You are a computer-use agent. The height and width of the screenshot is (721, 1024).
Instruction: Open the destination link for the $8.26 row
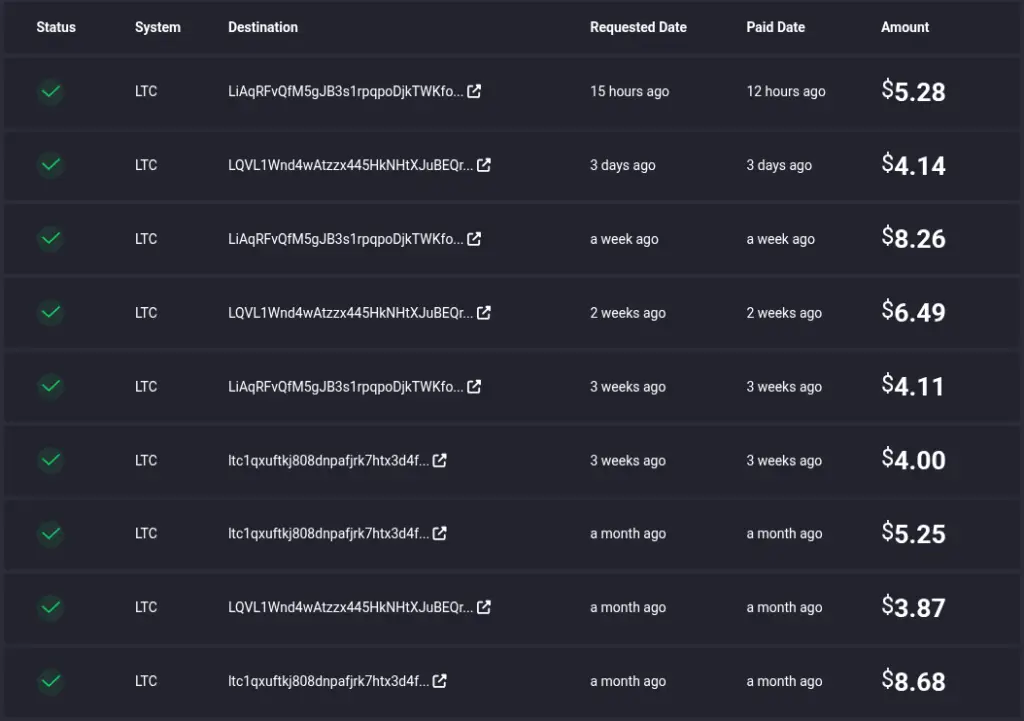(x=473, y=239)
